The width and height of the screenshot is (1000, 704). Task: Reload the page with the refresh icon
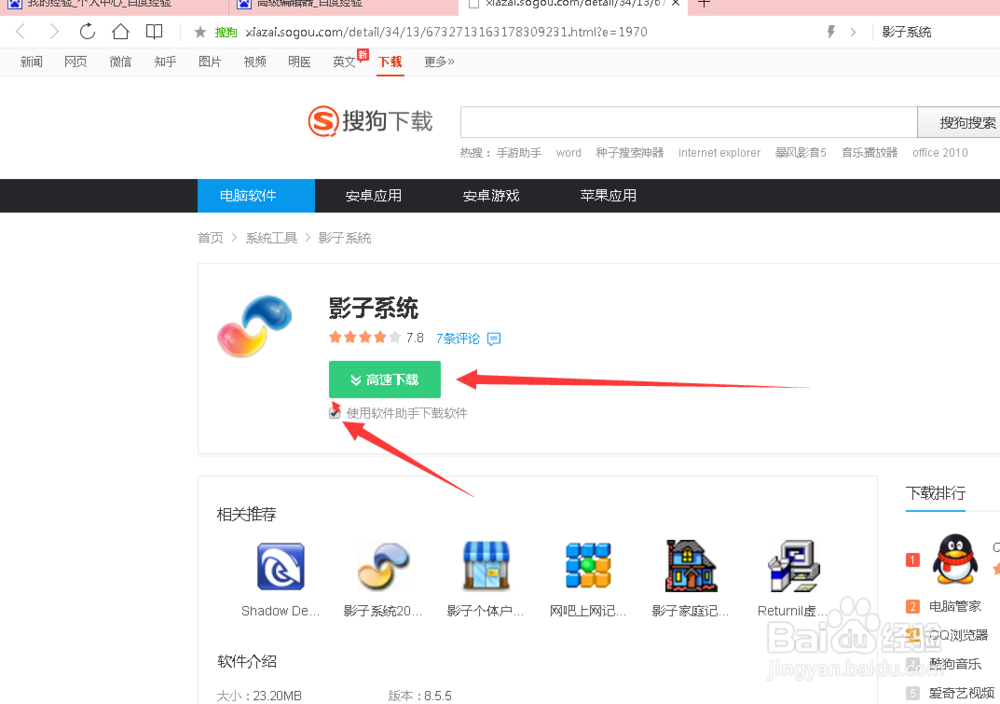coord(87,31)
